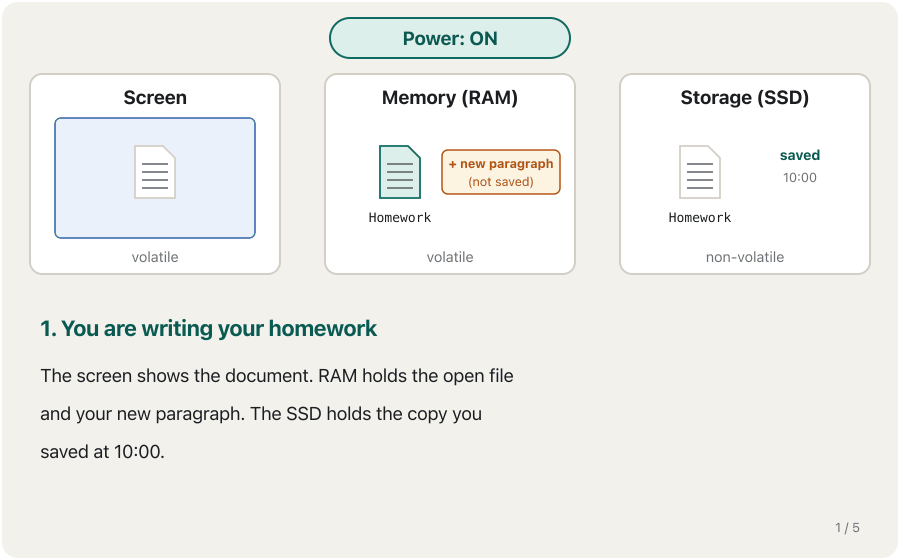Click the 'Homework' label in Memory (RAM)
900x560 pixels.
point(399,217)
